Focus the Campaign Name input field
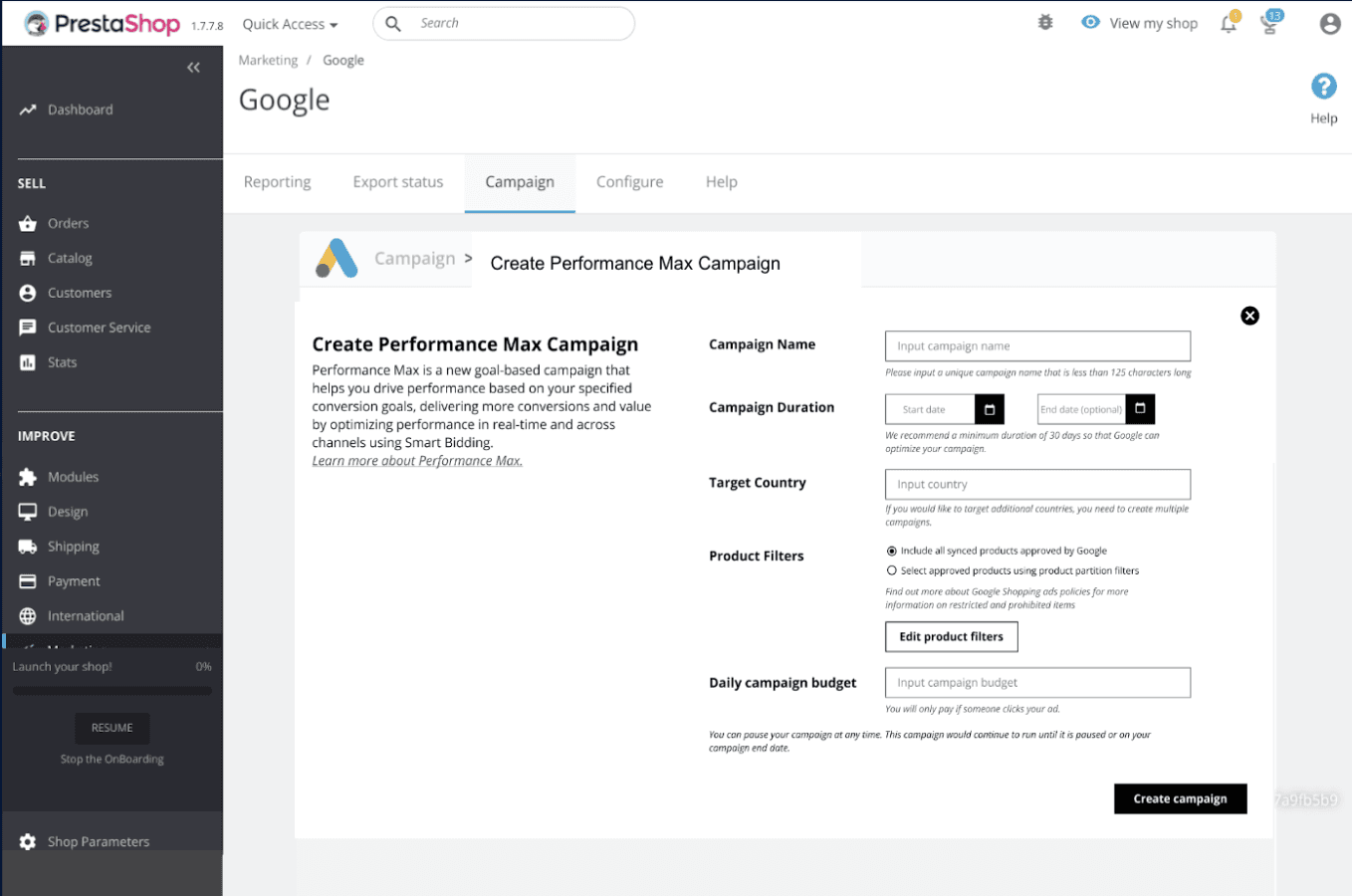 1037,346
